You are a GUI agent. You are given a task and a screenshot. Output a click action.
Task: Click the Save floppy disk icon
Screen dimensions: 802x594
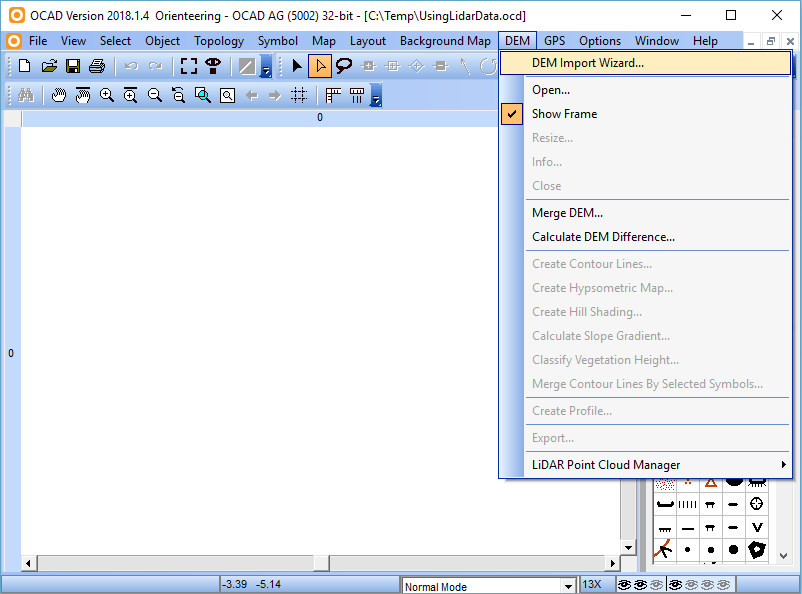73,66
